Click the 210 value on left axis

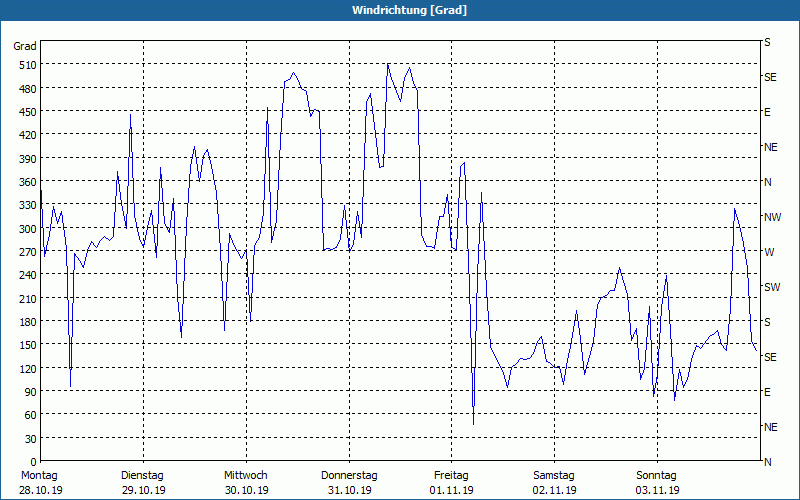28,298
